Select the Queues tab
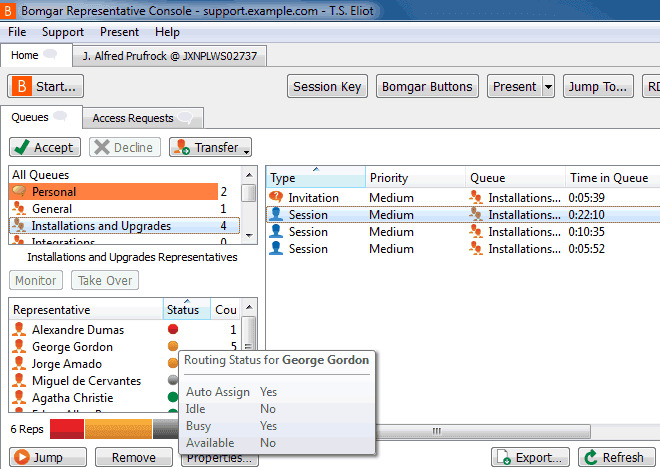Screen dimensions: 660x469 pos(41,117)
